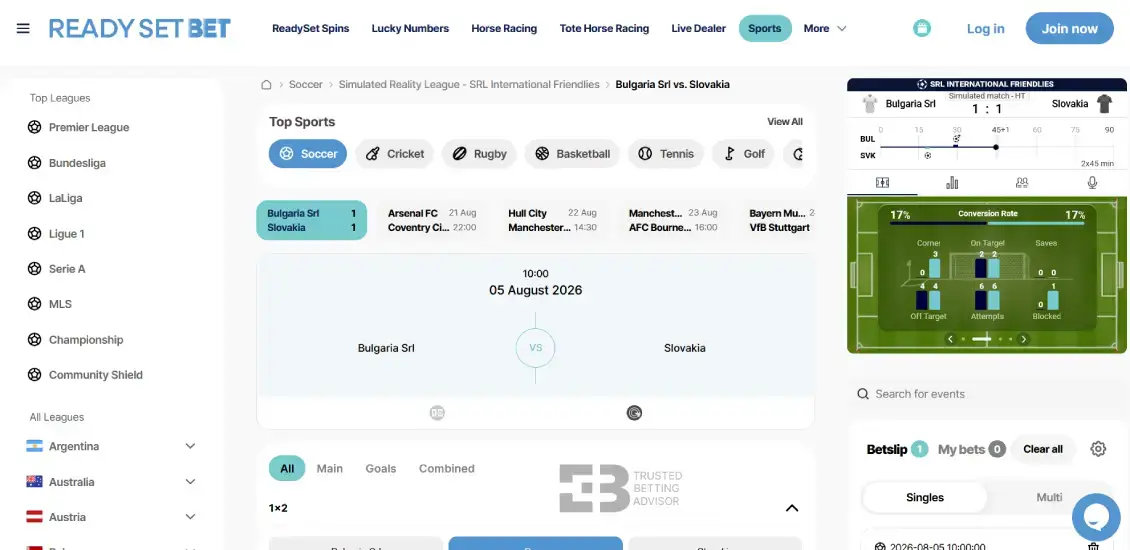The width and height of the screenshot is (1130, 550).
Task: Select the Tennis sport chip
Action: point(666,154)
